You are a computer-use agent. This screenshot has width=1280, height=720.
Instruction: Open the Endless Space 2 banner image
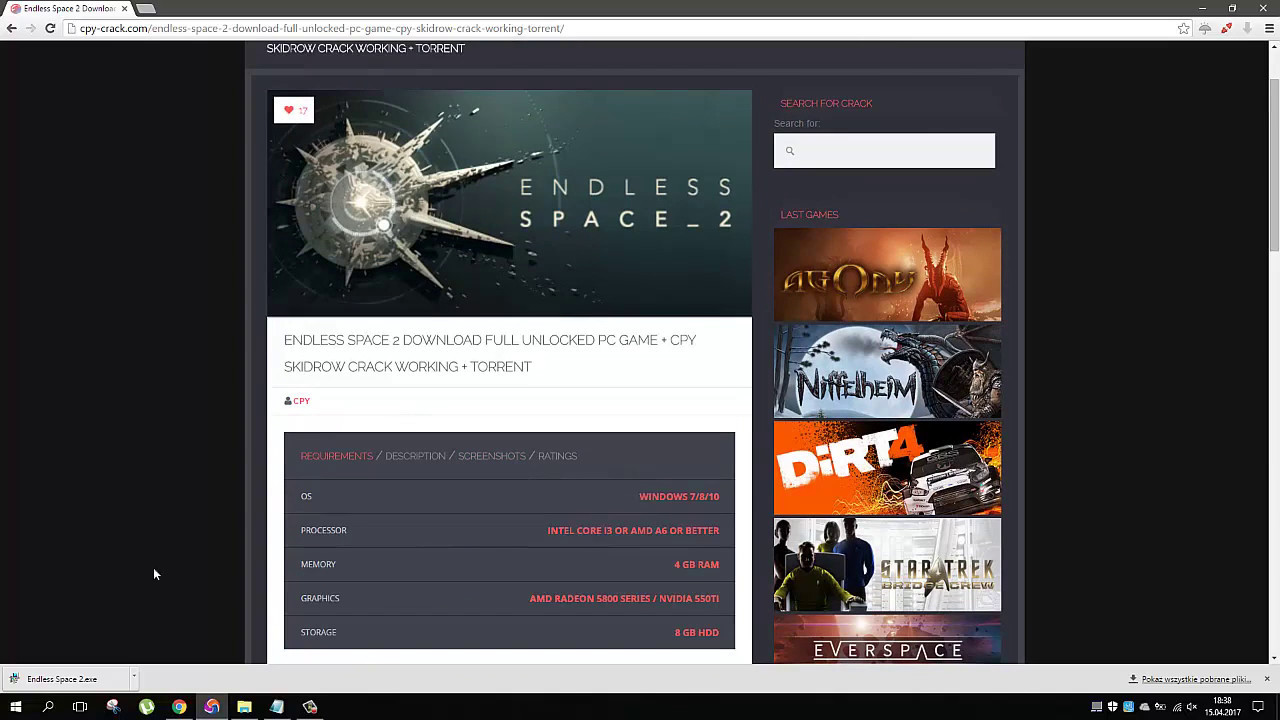pyautogui.click(x=509, y=203)
